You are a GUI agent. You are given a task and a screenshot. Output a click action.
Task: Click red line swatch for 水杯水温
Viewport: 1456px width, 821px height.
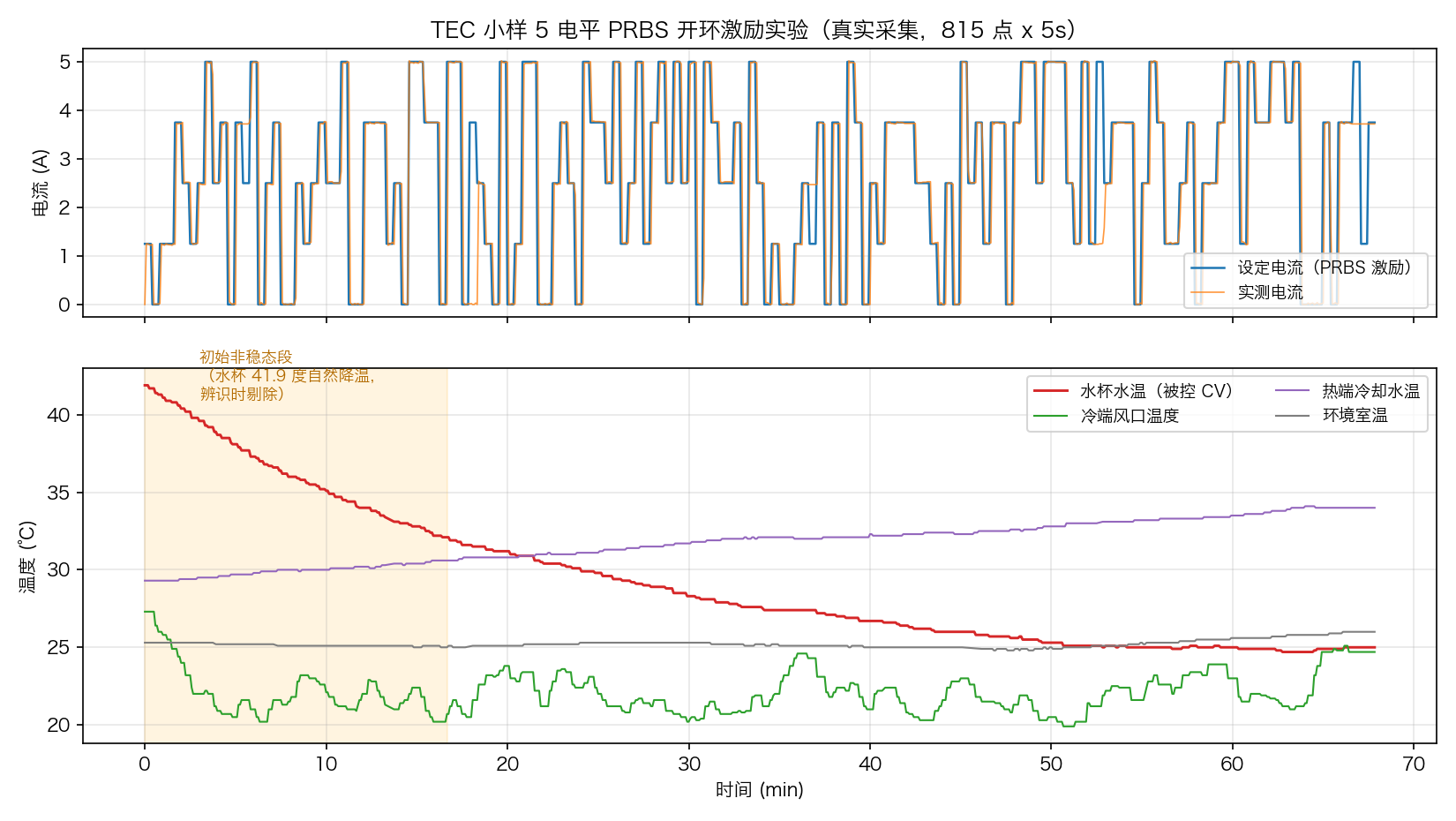tap(1050, 391)
